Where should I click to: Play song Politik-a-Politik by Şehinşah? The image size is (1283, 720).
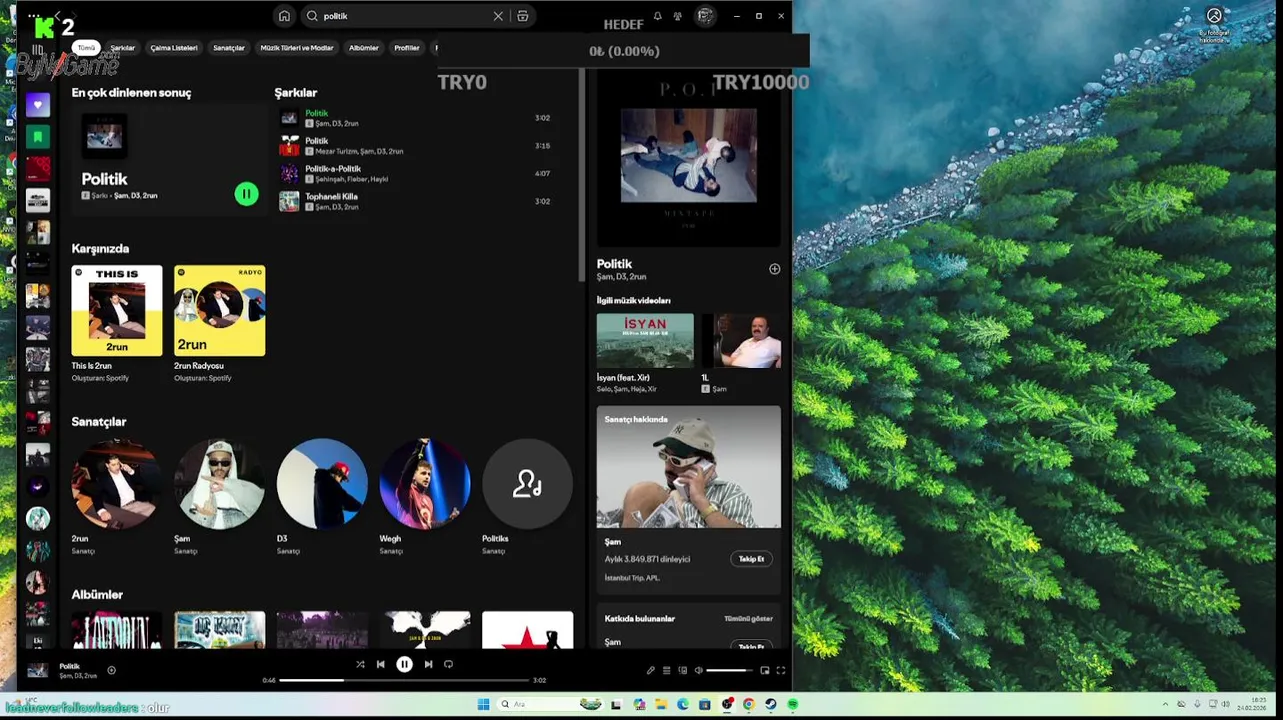point(415,174)
